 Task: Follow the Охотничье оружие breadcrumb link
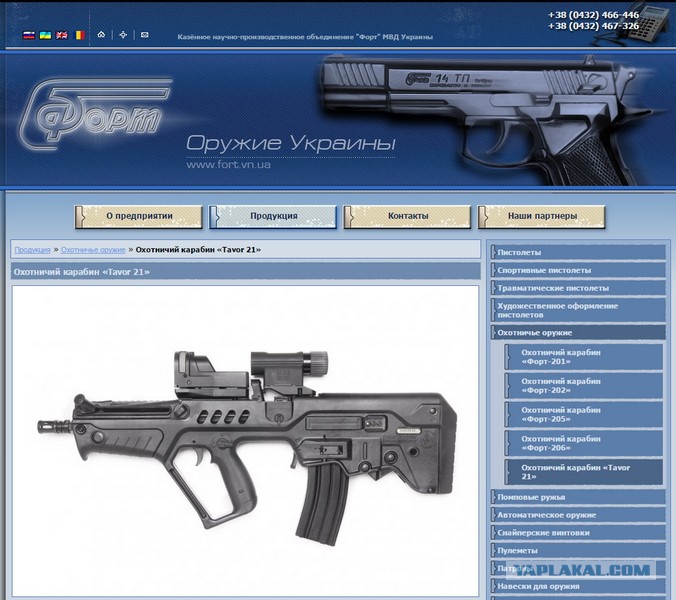93,250
